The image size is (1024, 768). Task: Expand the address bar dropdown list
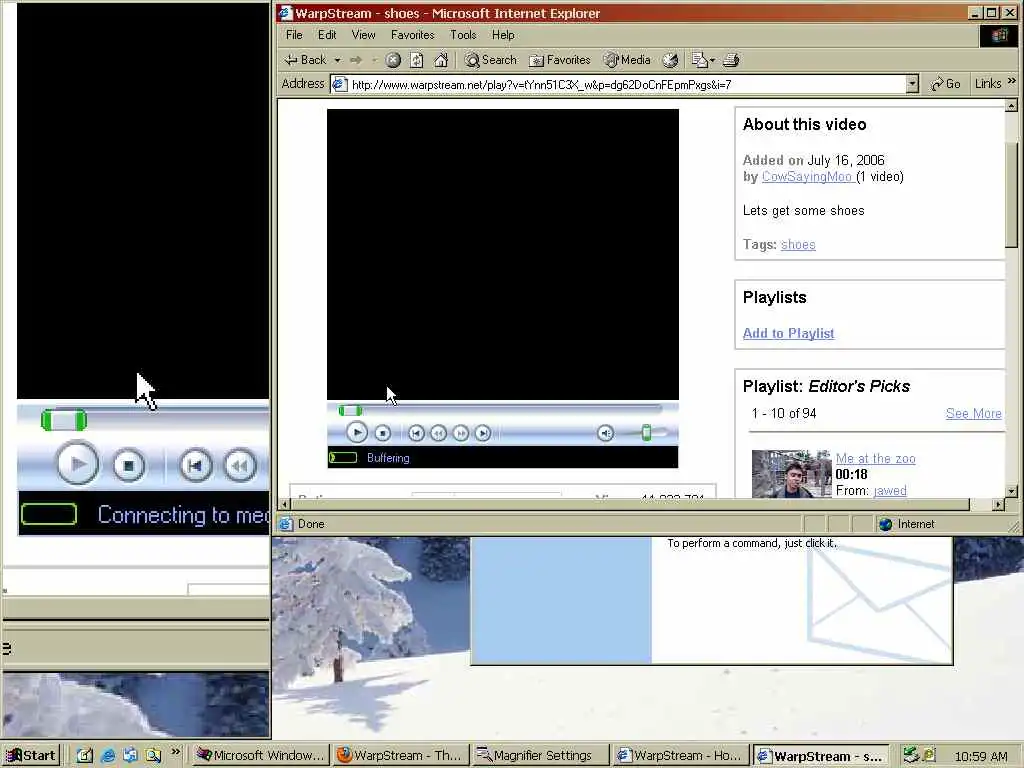[912, 84]
